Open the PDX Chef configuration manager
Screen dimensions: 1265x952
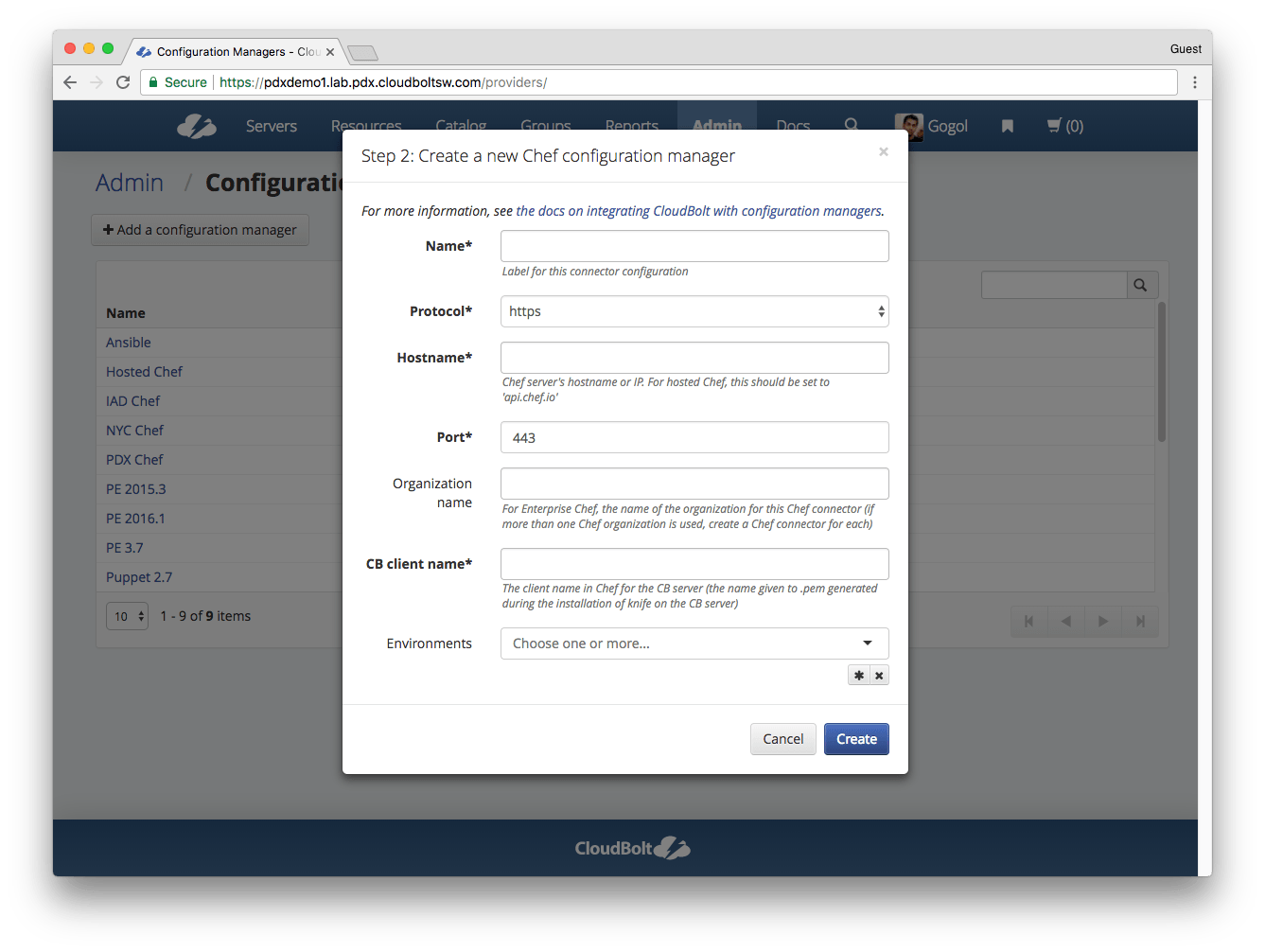(x=134, y=460)
